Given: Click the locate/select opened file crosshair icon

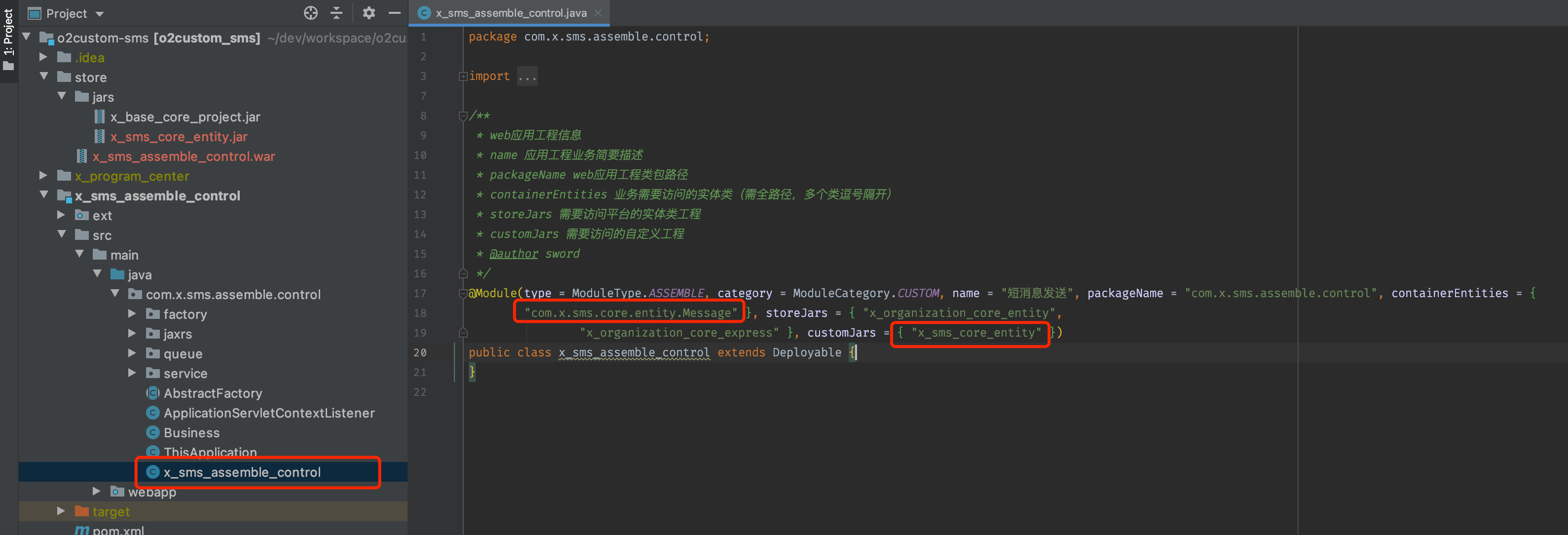Looking at the screenshot, I should pos(310,13).
